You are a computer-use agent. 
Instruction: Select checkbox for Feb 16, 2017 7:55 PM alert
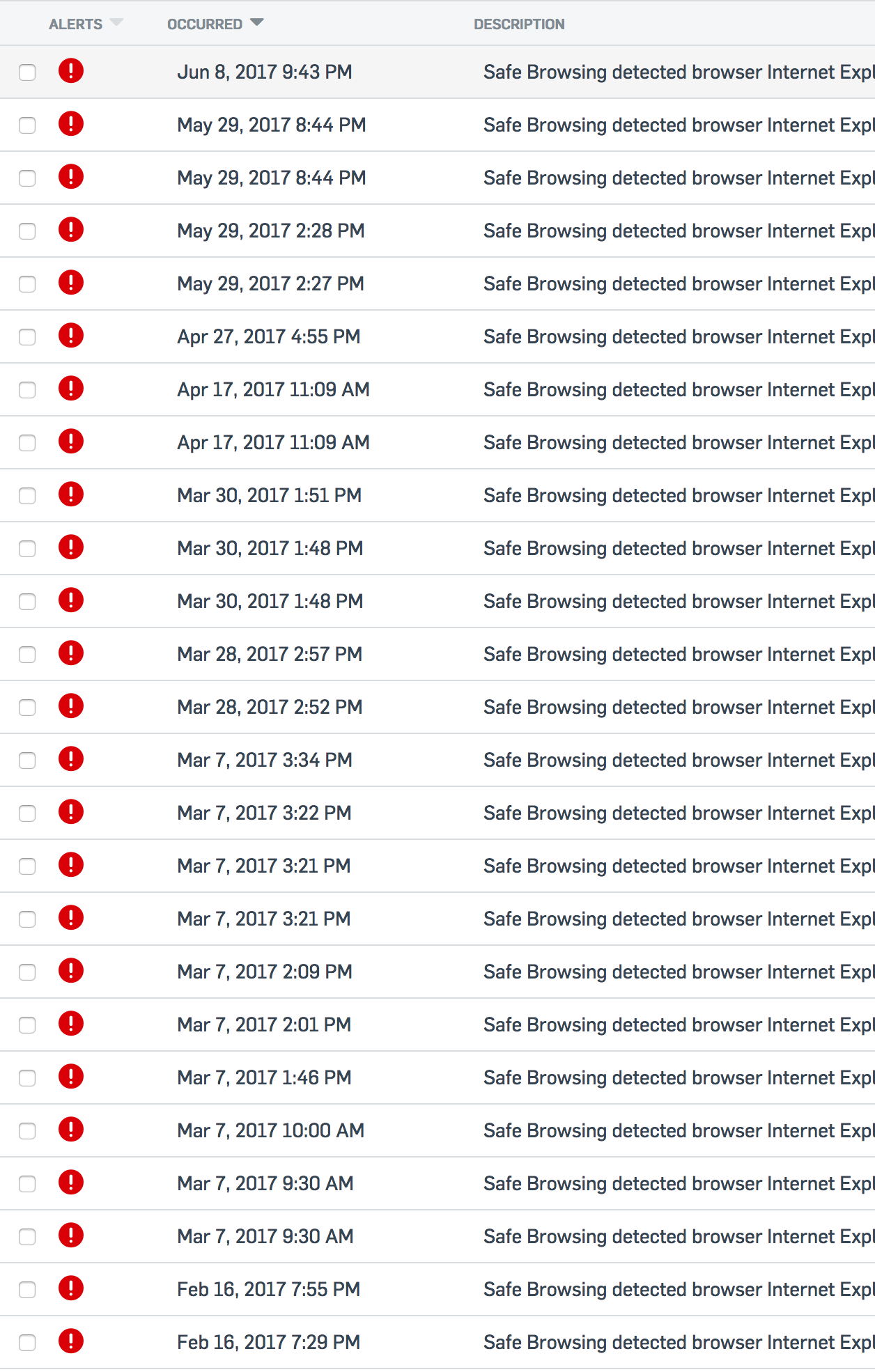[x=27, y=1290]
